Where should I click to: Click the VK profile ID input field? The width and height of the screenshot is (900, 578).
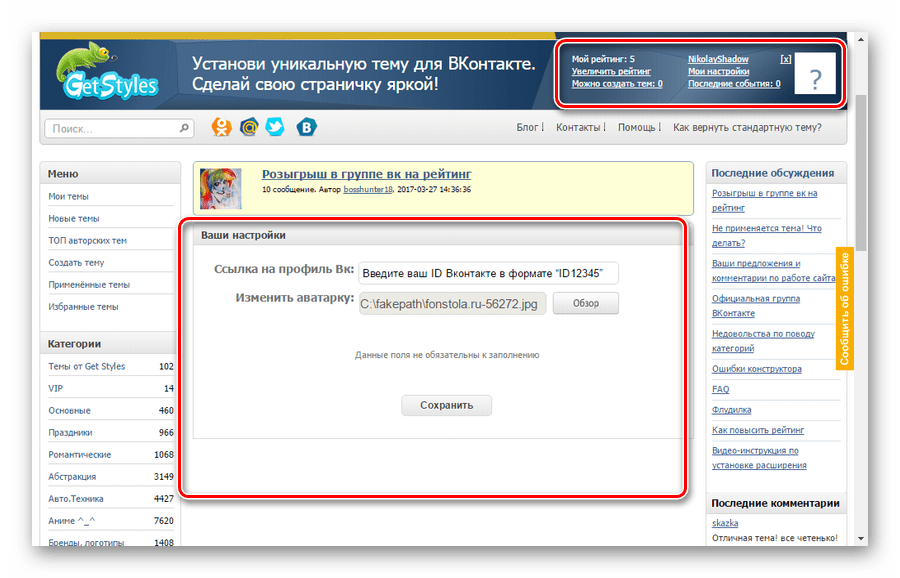[488, 273]
